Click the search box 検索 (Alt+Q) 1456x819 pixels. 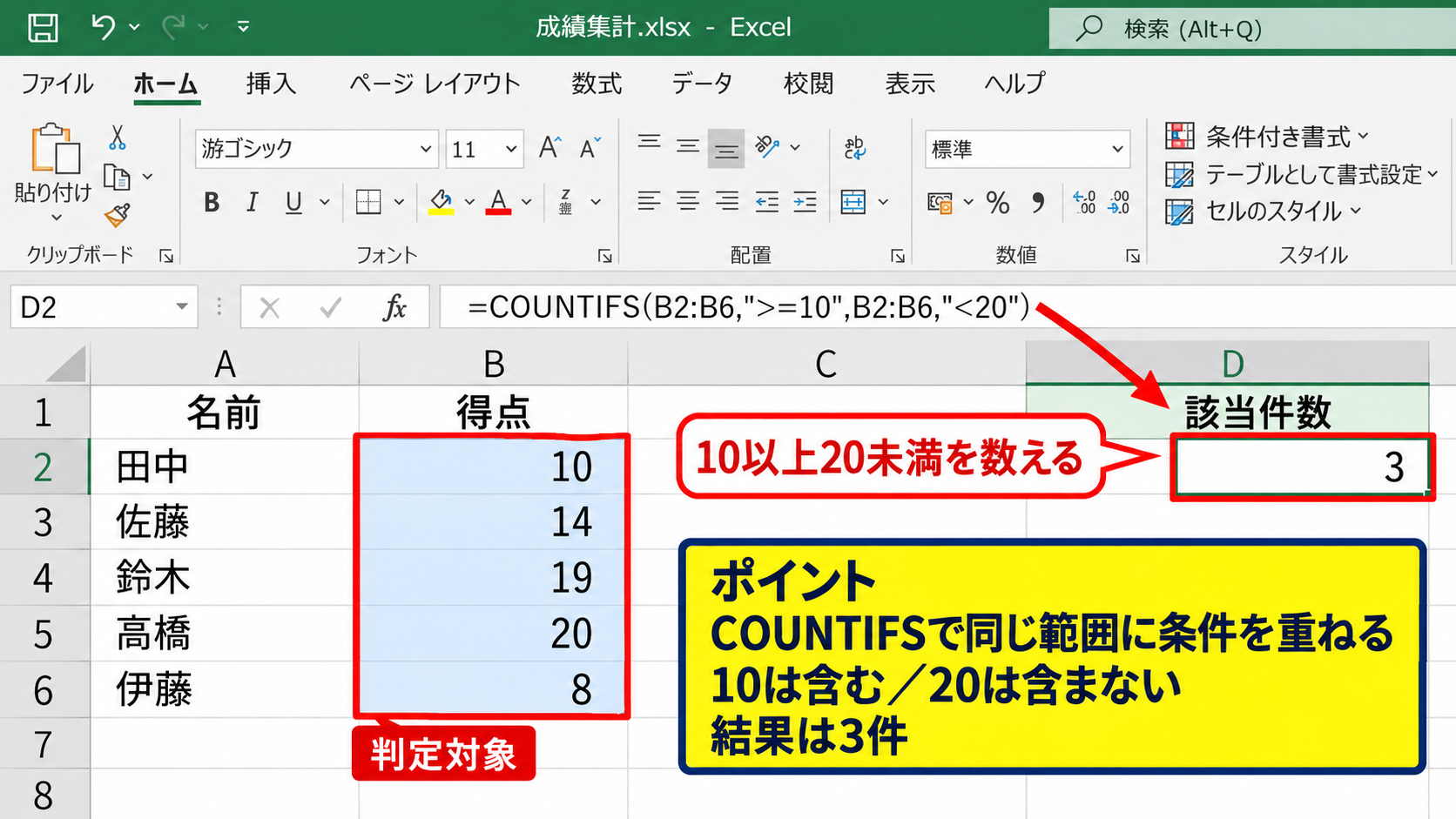pyautogui.click(x=1252, y=29)
